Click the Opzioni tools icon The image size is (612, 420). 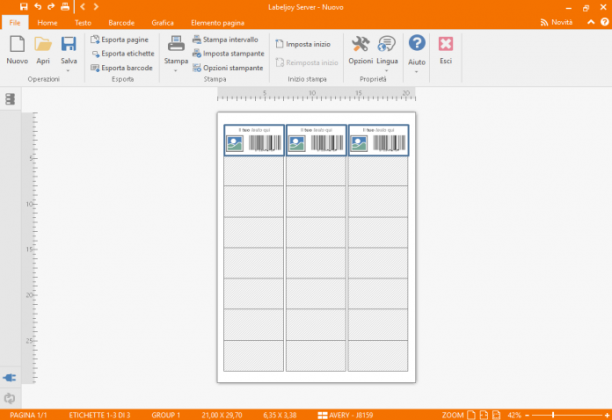click(360, 44)
